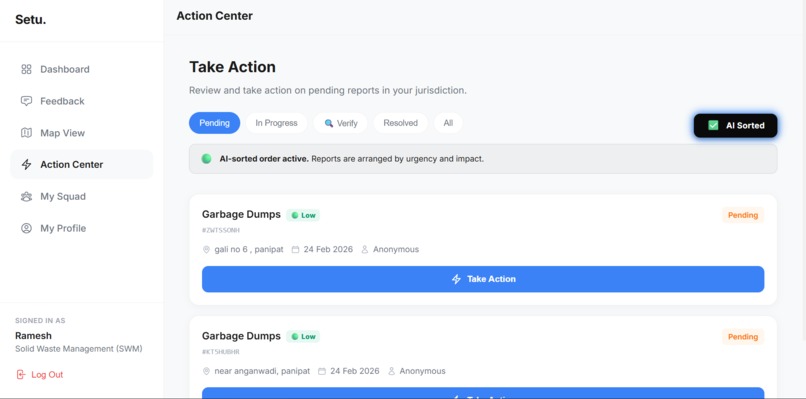Open Map View in sidebar
806x399 pixels.
[x=82, y=133]
